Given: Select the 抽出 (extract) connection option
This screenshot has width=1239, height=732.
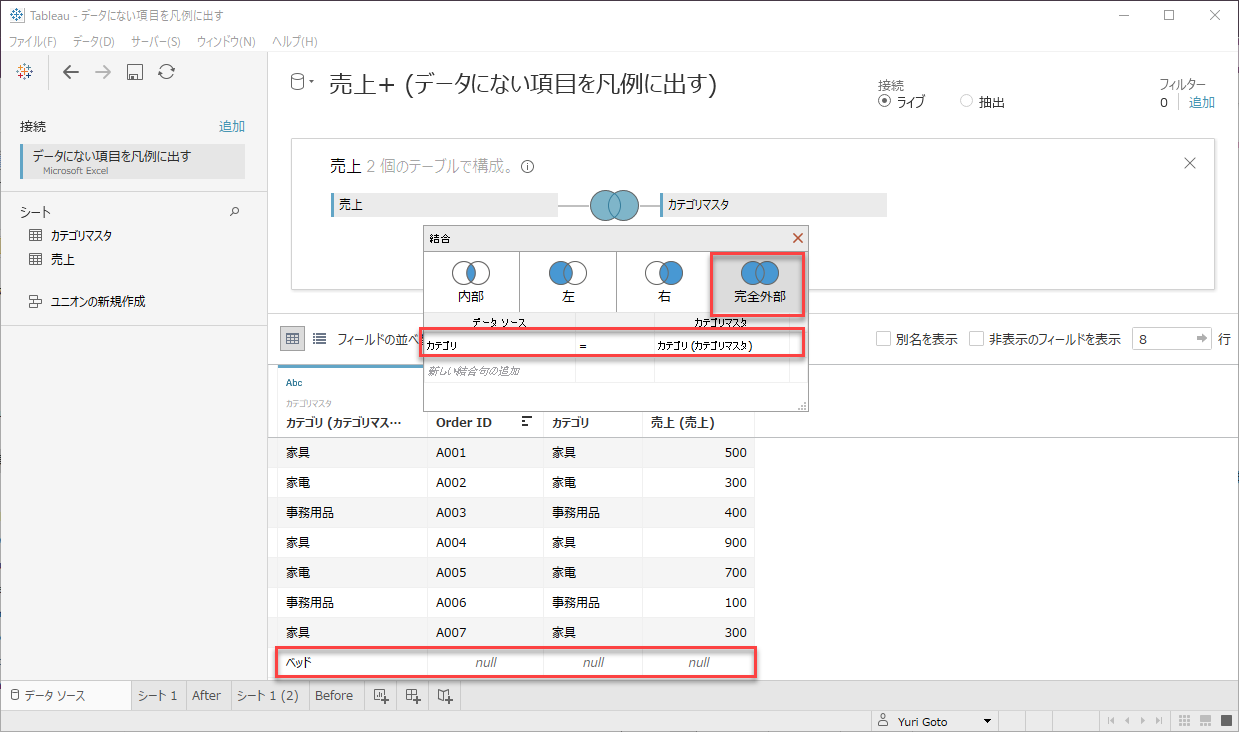Looking at the screenshot, I should click(x=966, y=102).
